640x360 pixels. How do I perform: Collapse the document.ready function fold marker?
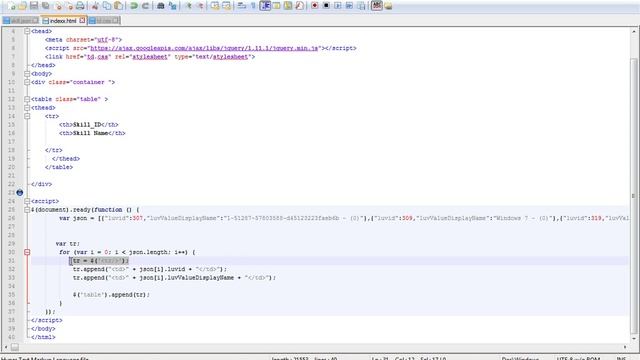point(27,210)
